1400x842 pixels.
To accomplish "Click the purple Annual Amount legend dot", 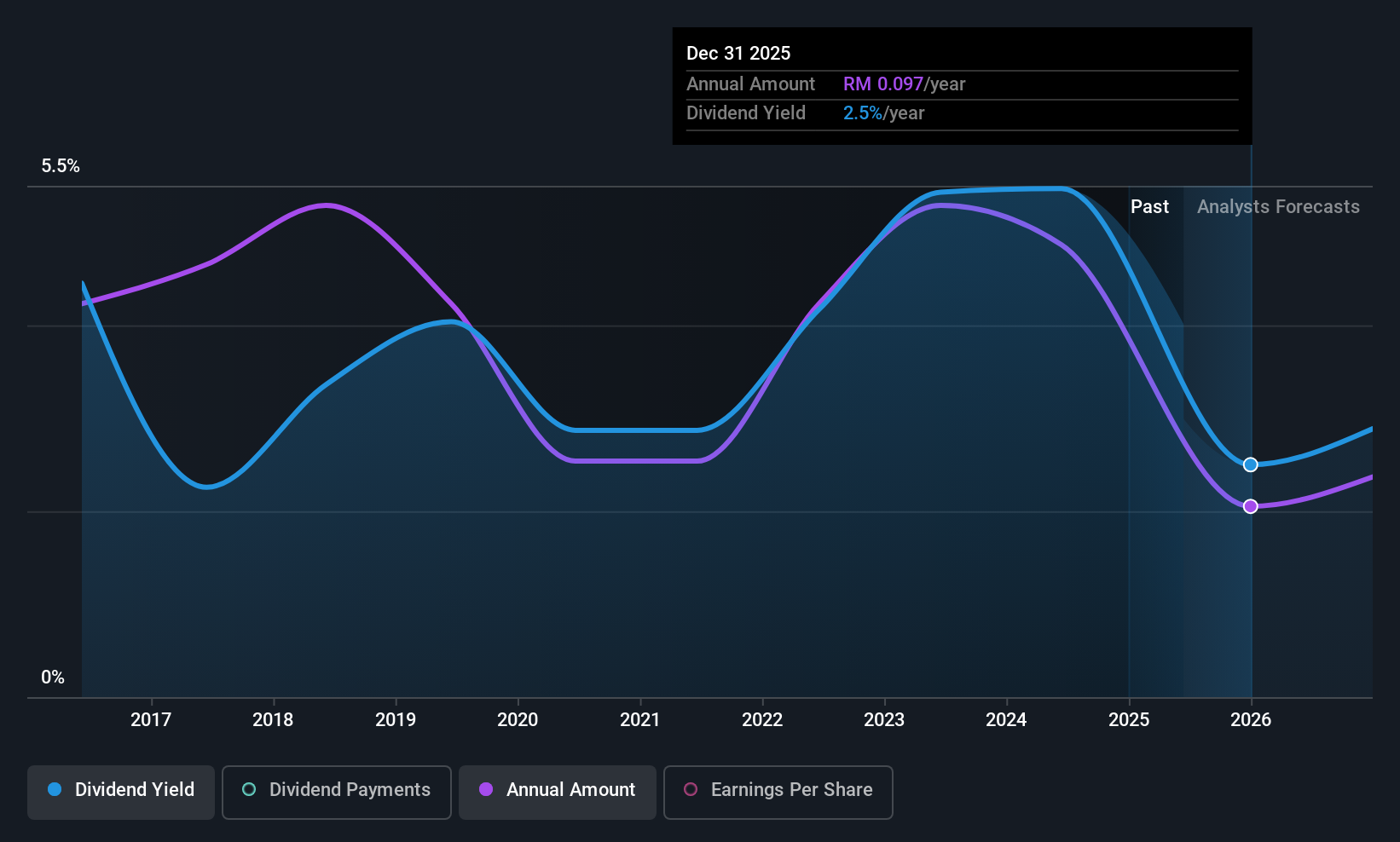I will click(486, 789).
